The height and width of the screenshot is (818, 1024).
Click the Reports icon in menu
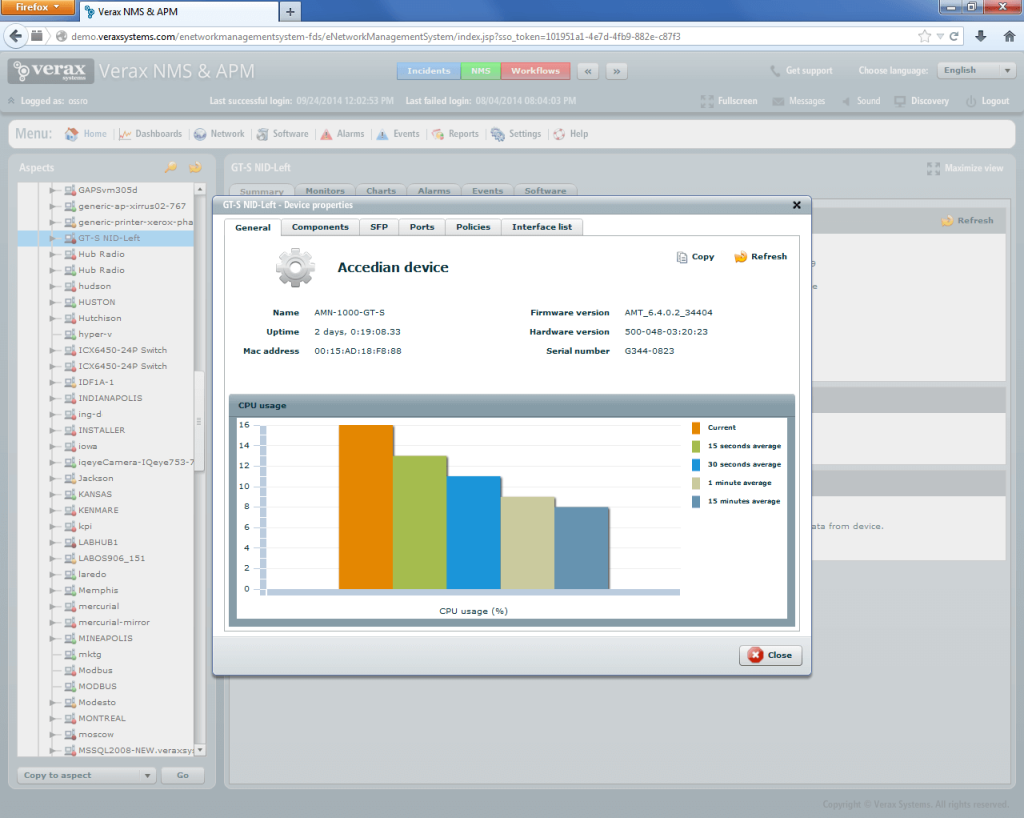click(x=438, y=134)
